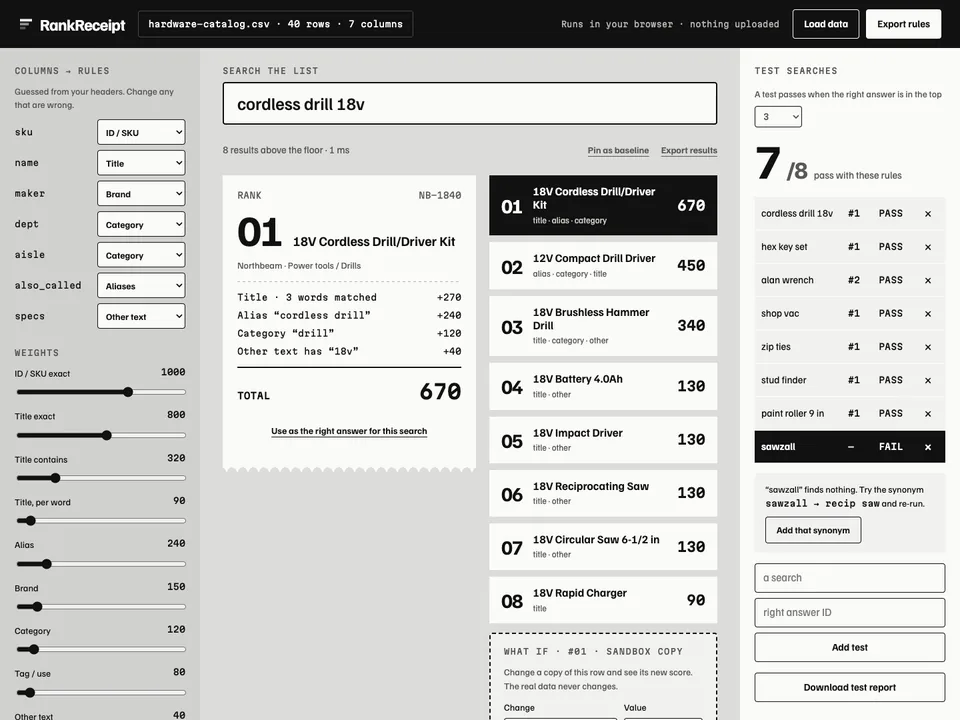Select the 'hex key set' test row
960x720 pixels.
[849, 247]
